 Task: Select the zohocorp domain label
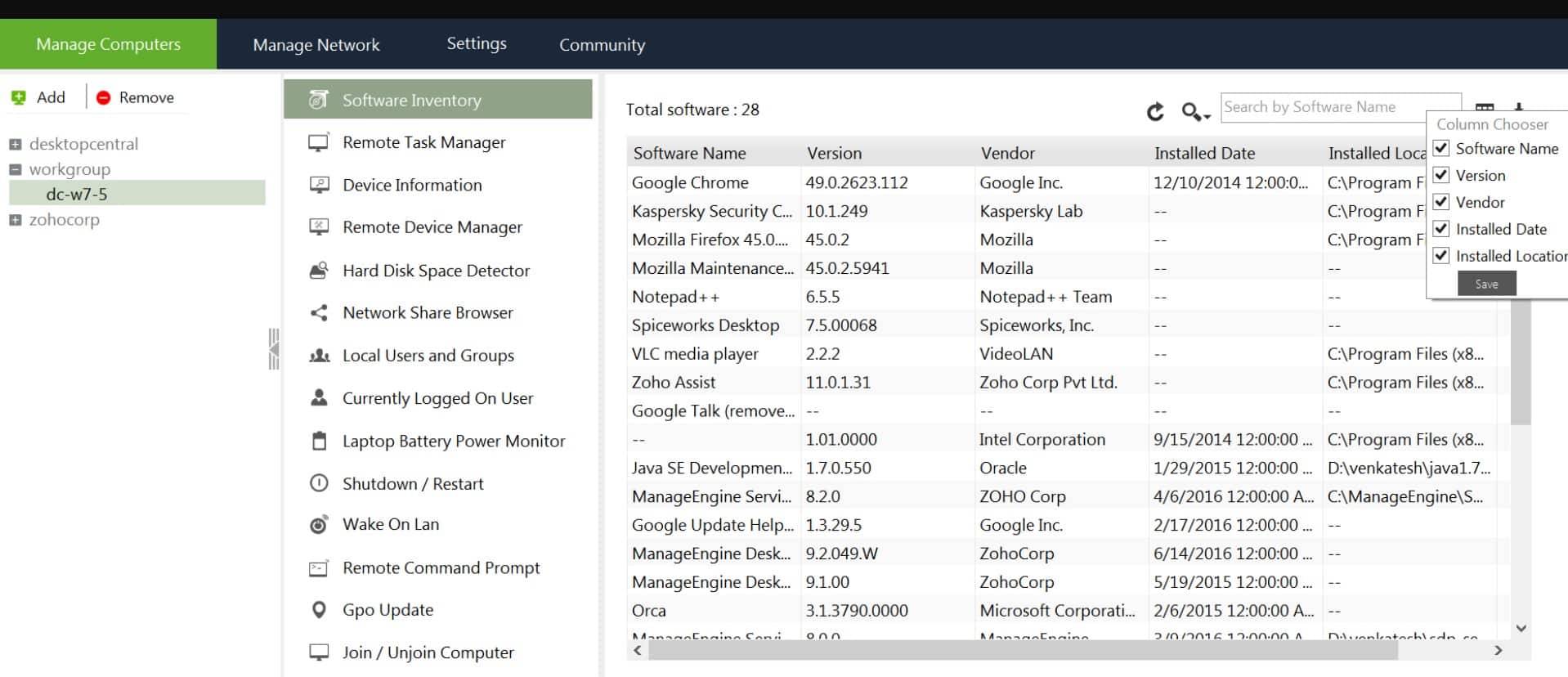64,219
